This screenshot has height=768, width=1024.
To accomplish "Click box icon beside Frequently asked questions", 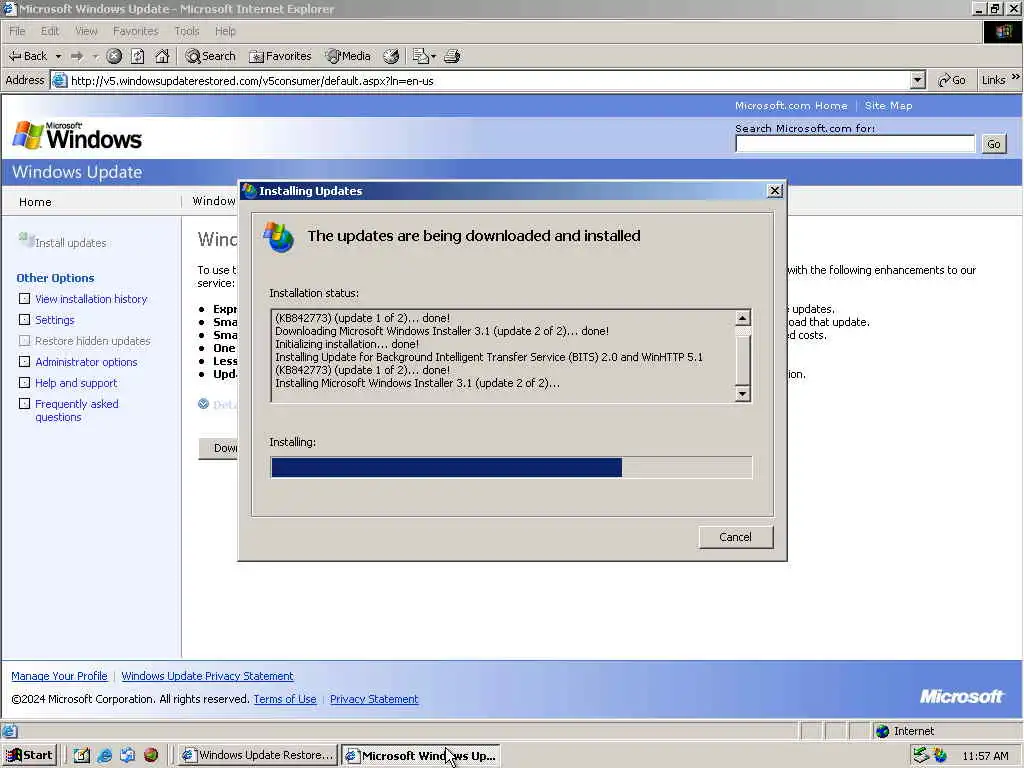I will pos(24,403).
